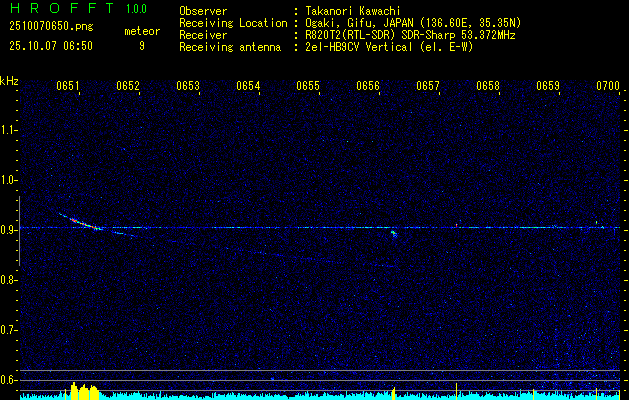Select the filename 2510070650.png

[x=51, y=26]
